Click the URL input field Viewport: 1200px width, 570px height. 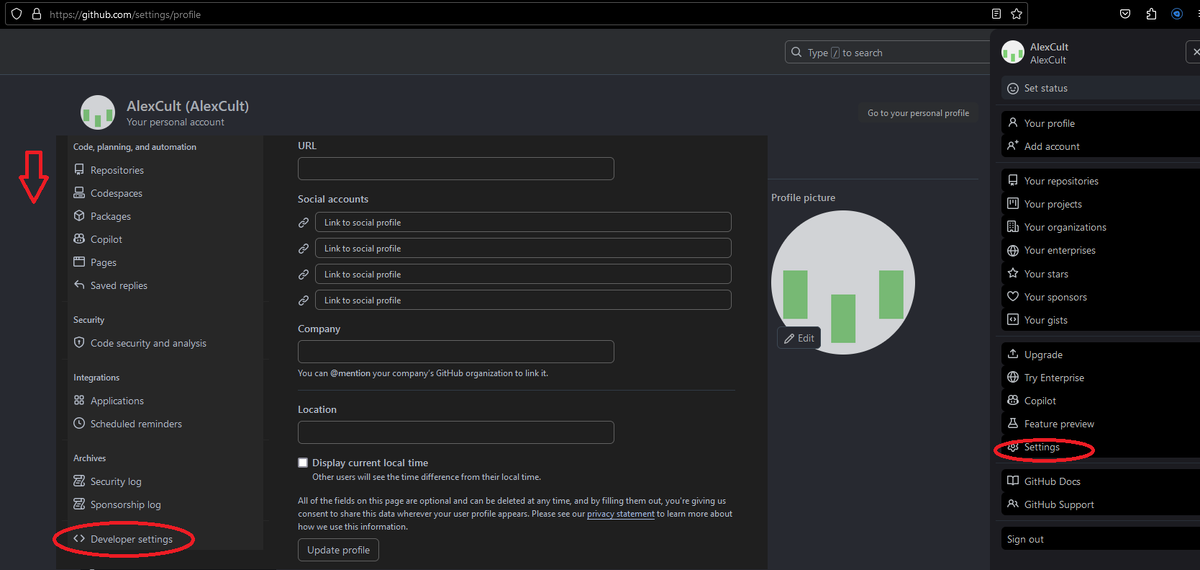[456, 169]
